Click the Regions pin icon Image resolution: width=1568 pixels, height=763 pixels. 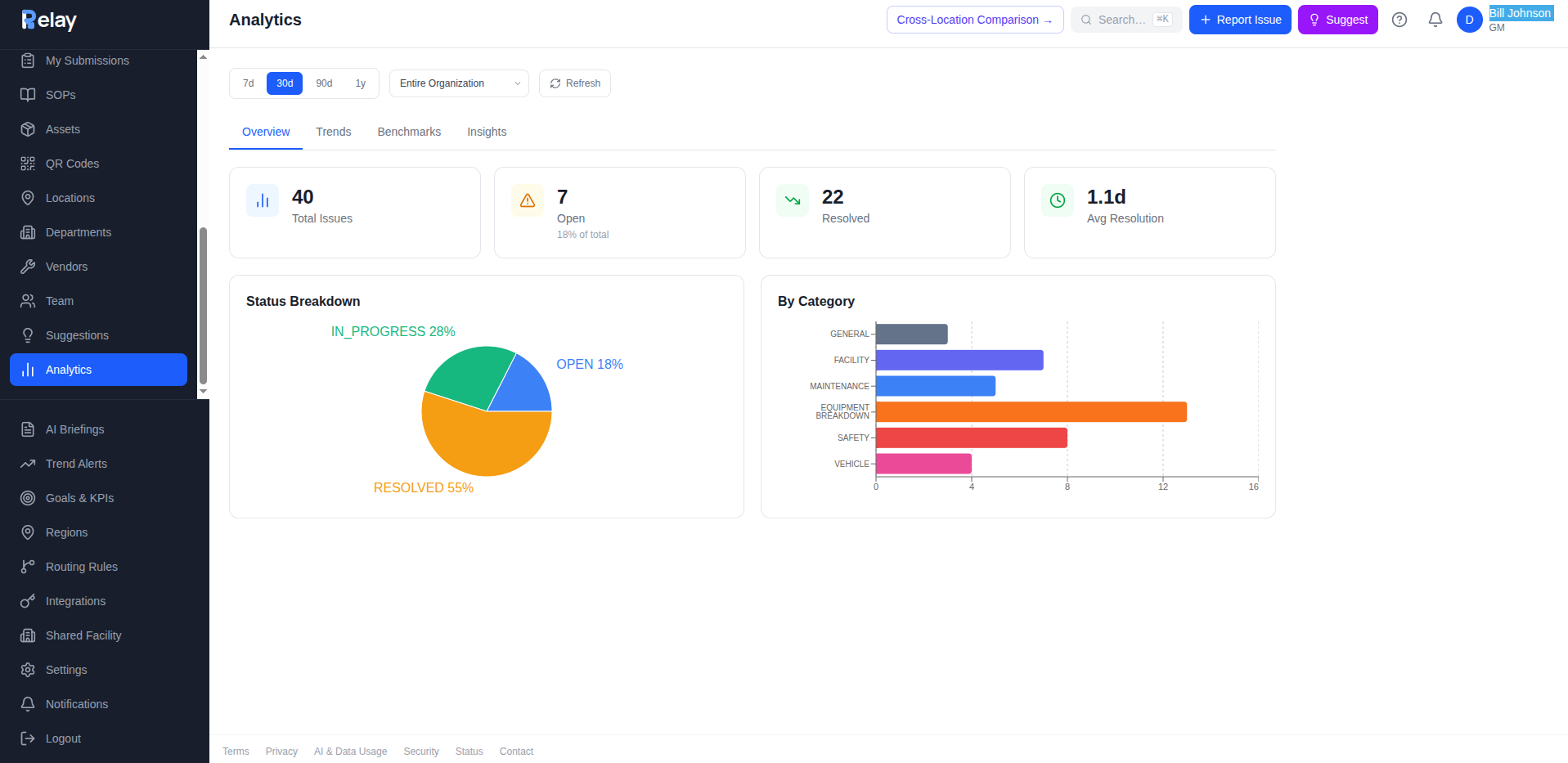(28, 532)
